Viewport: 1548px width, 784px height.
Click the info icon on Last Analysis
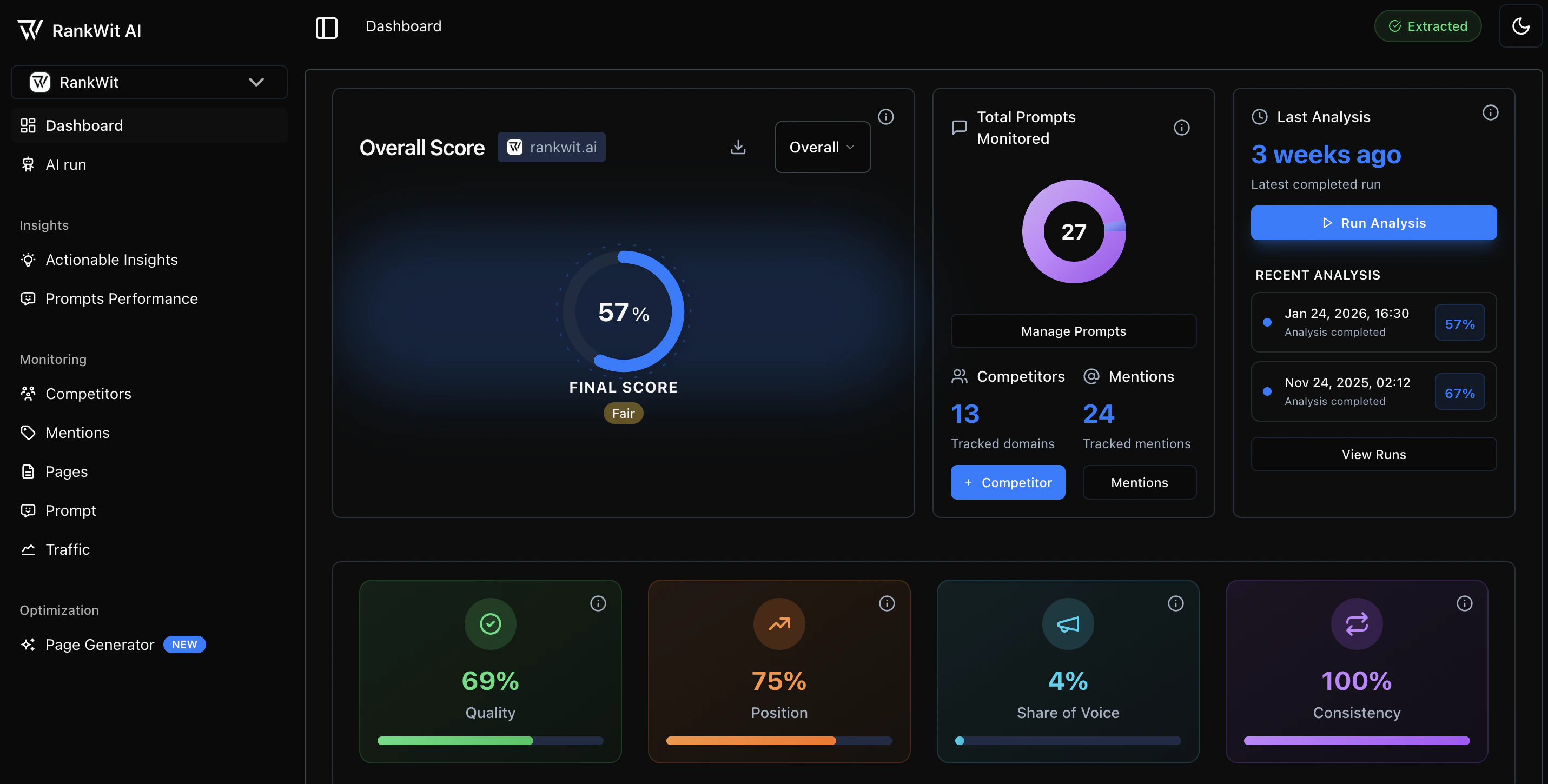pos(1490,112)
